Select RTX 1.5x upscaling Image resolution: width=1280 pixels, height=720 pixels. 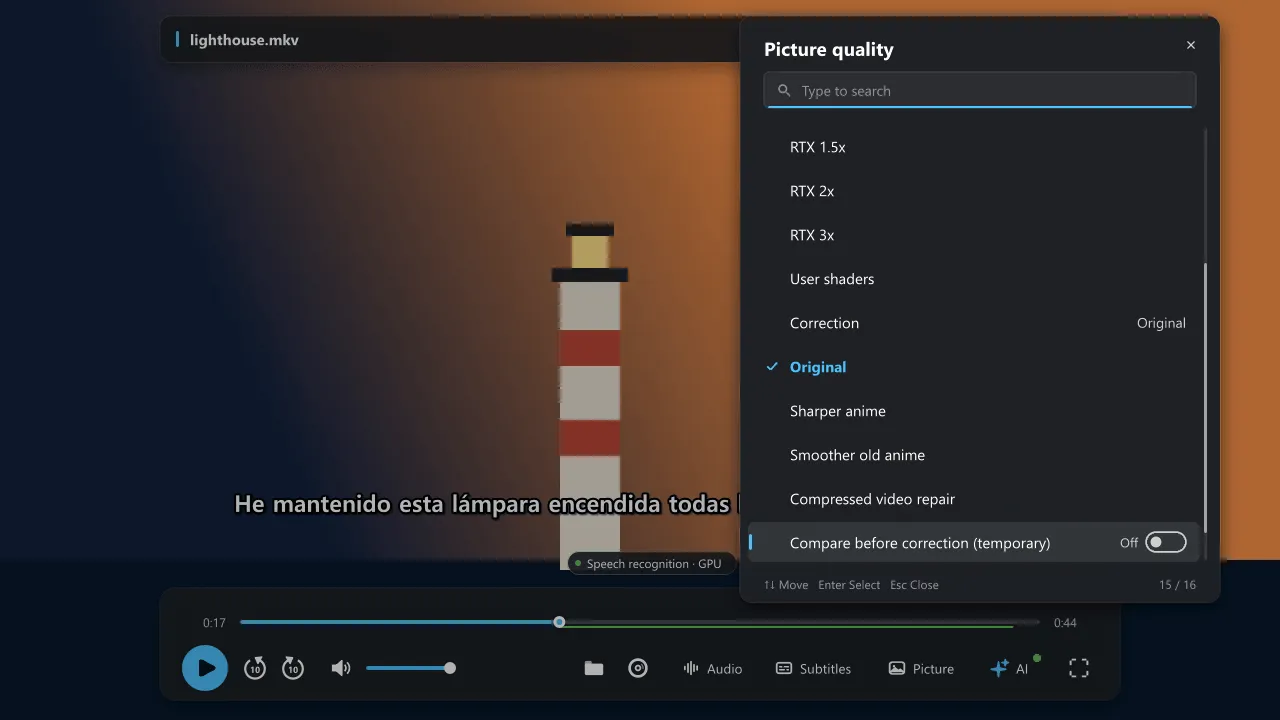pos(975,147)
